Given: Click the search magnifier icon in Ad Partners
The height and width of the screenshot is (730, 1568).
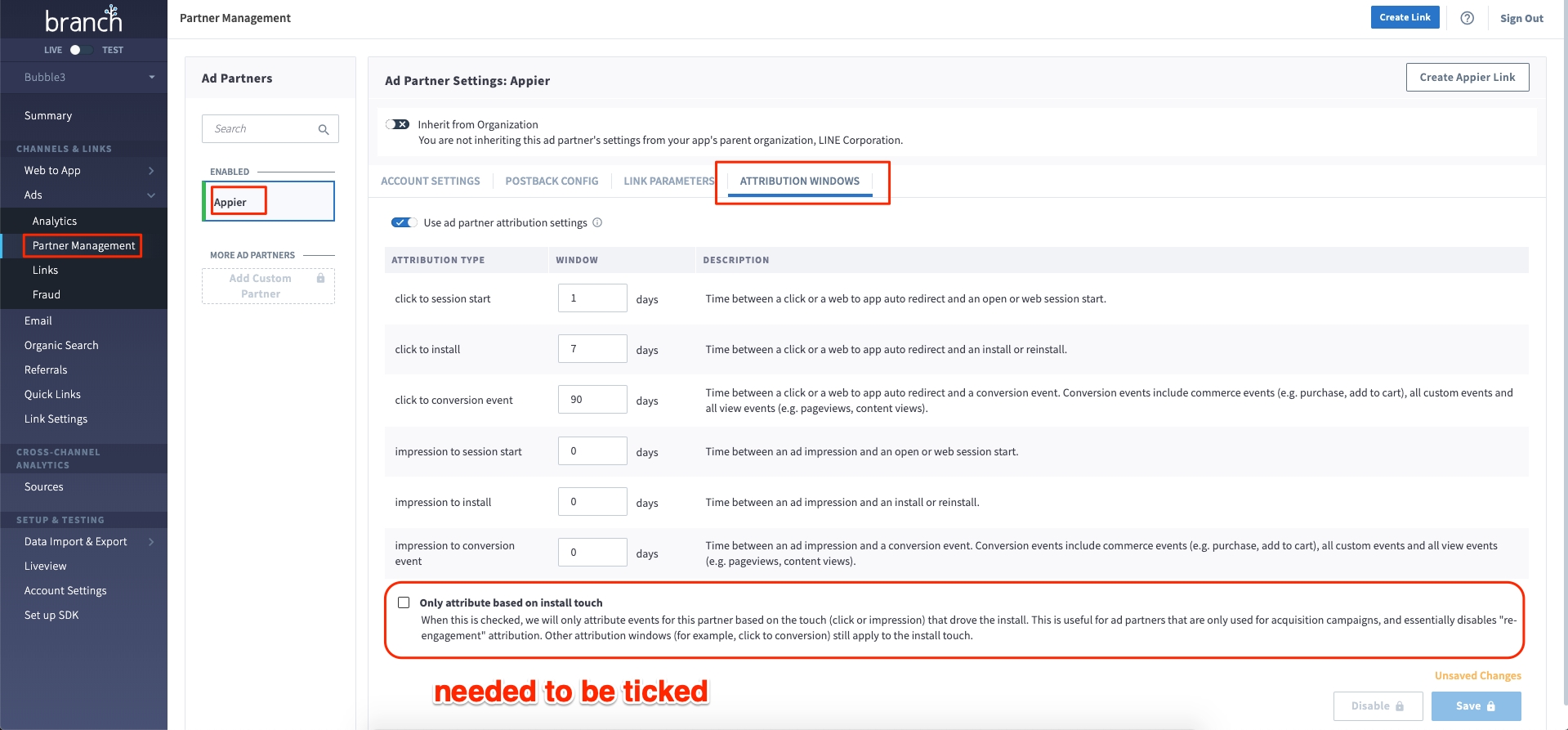Looking at the screenshot, I should 324,129.
